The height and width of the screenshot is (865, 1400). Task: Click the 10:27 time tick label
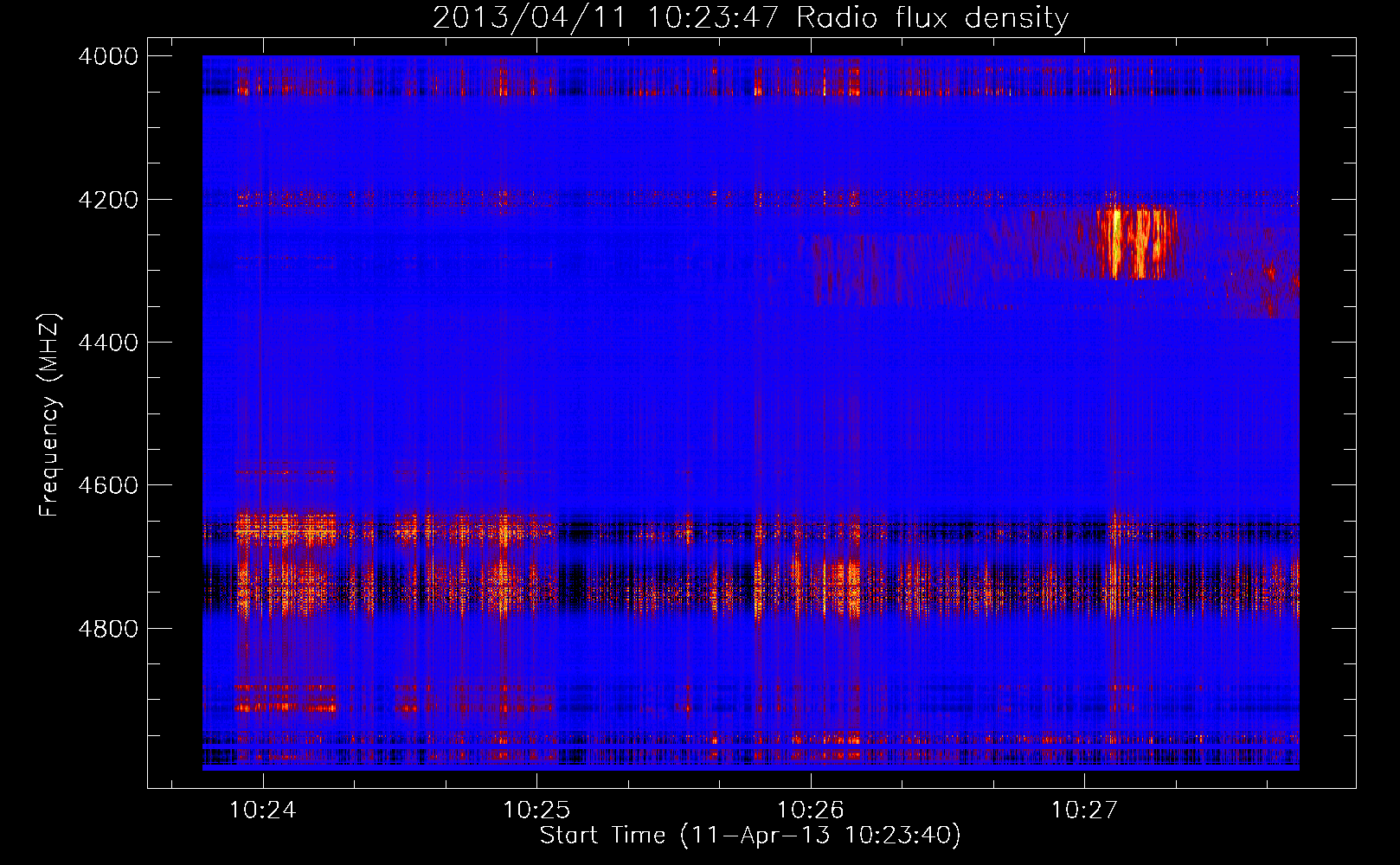point(1083,811)
